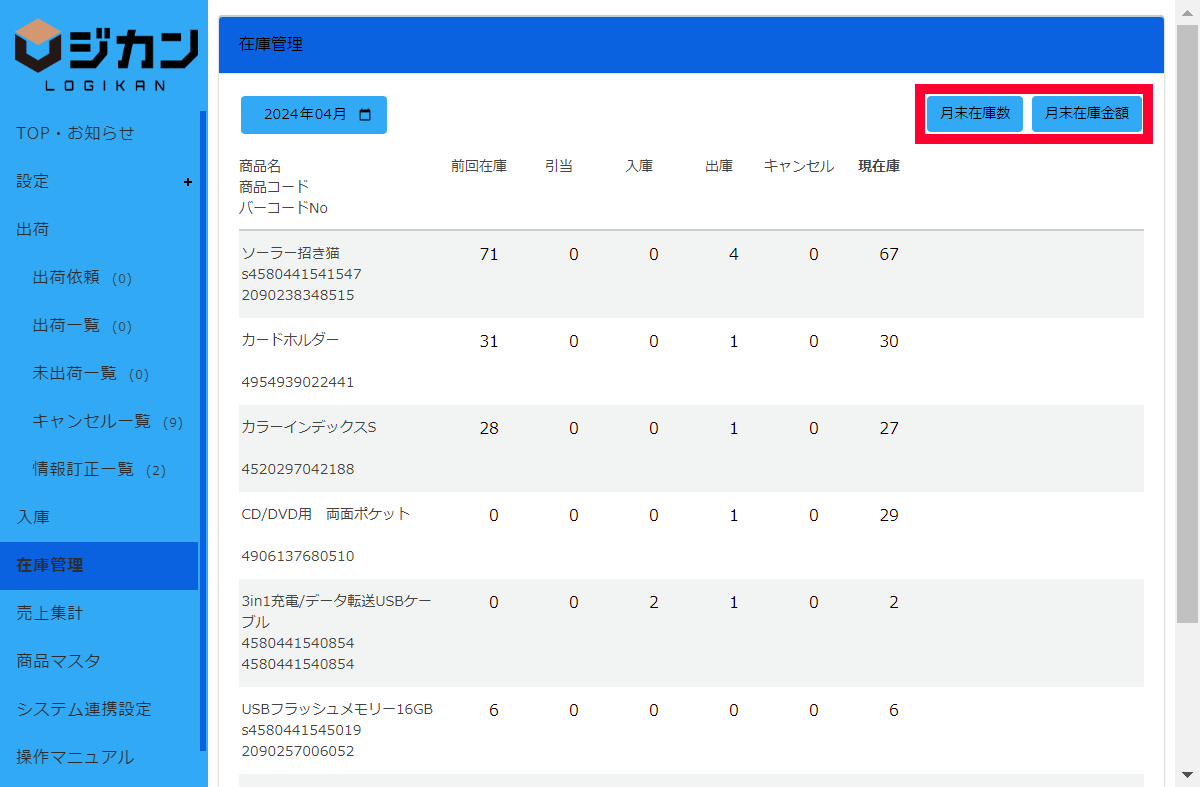Open calendar picker icon in month field
This screenshot has height=787, width=1200.
point(365,115)
